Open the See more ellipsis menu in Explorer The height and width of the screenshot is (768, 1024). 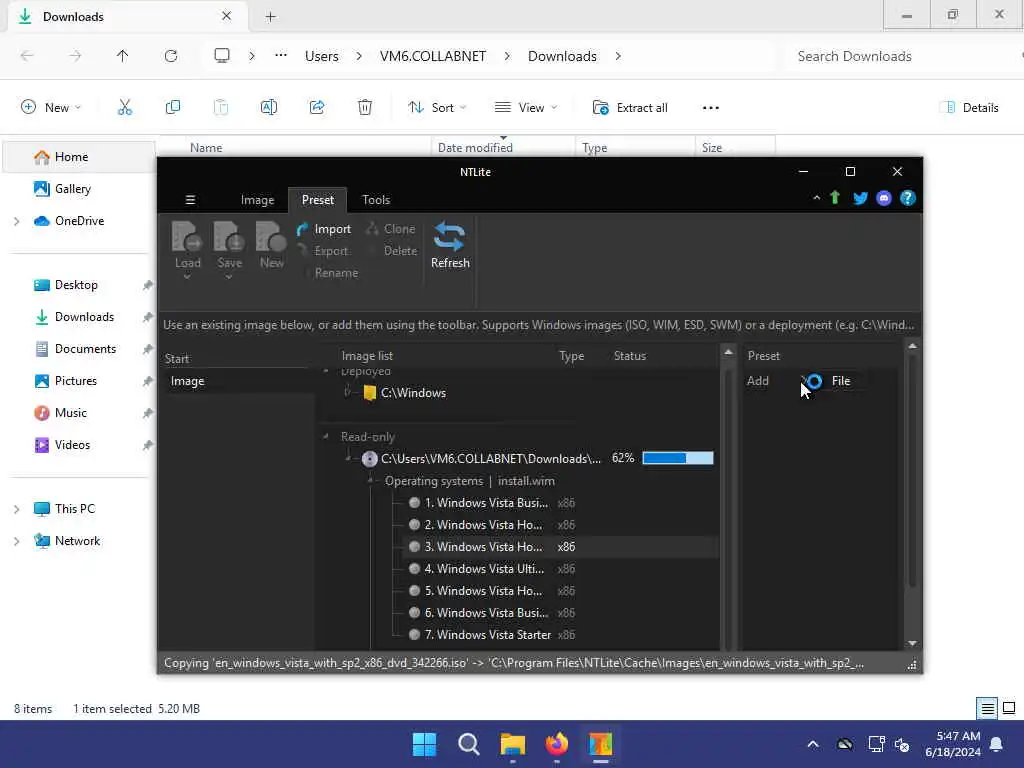point(711,108)
